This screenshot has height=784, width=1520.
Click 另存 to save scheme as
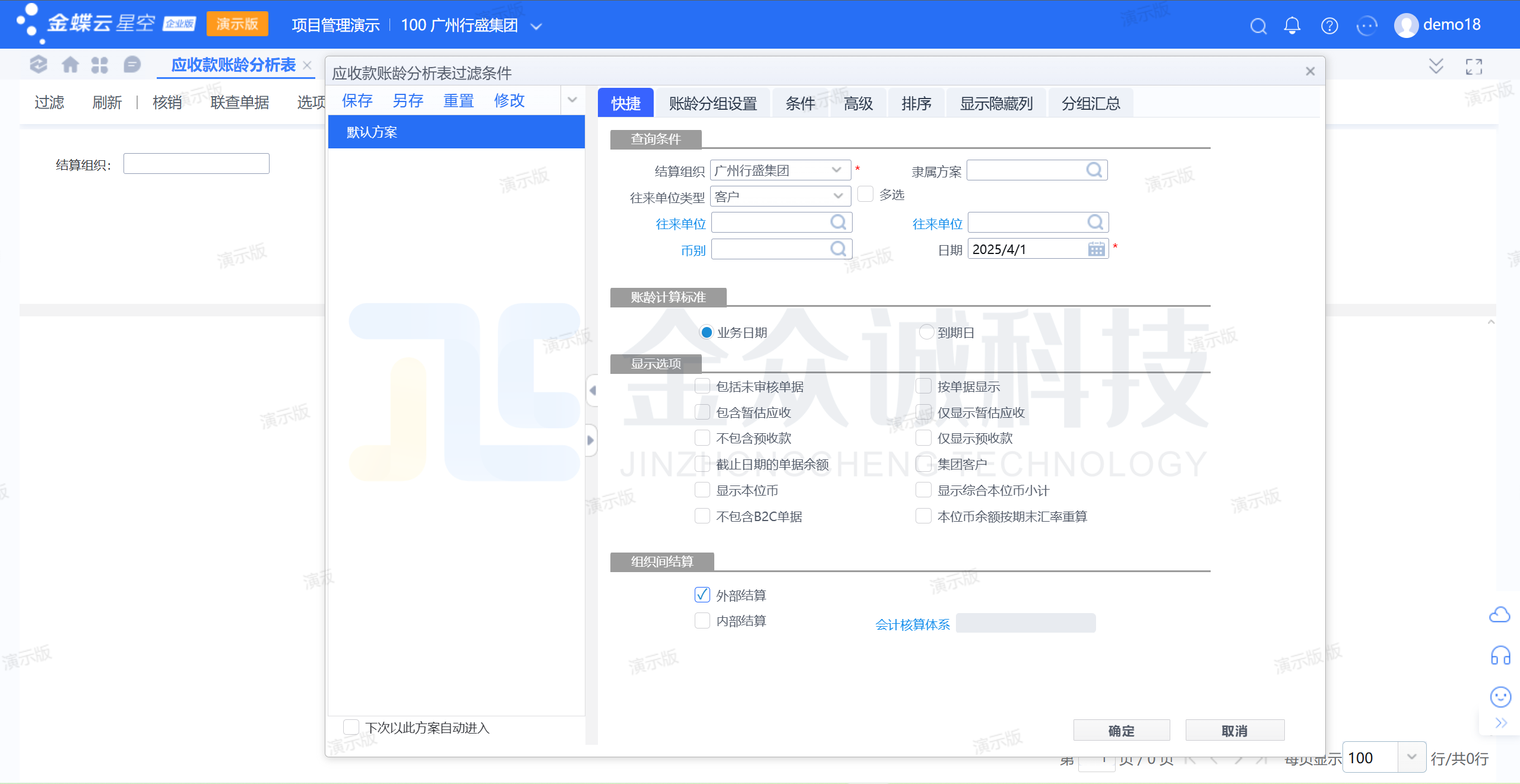pyautogui.click(x=408, y=101)
